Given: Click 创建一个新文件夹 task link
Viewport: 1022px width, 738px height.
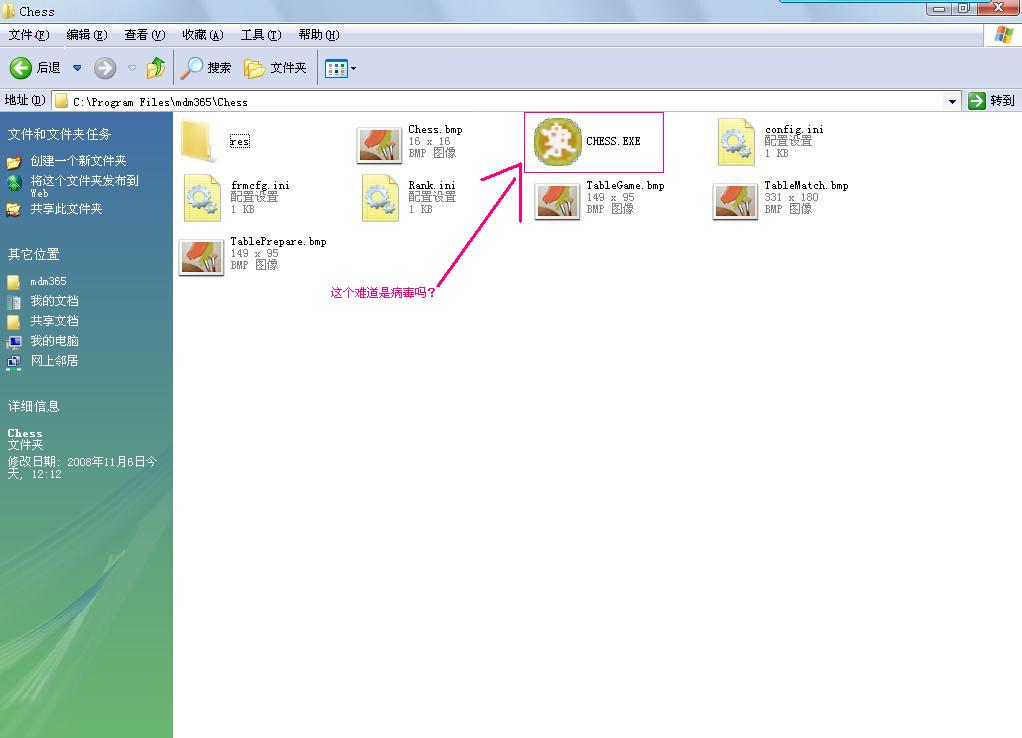Looking at the screenshot, I should click(78, 161).
